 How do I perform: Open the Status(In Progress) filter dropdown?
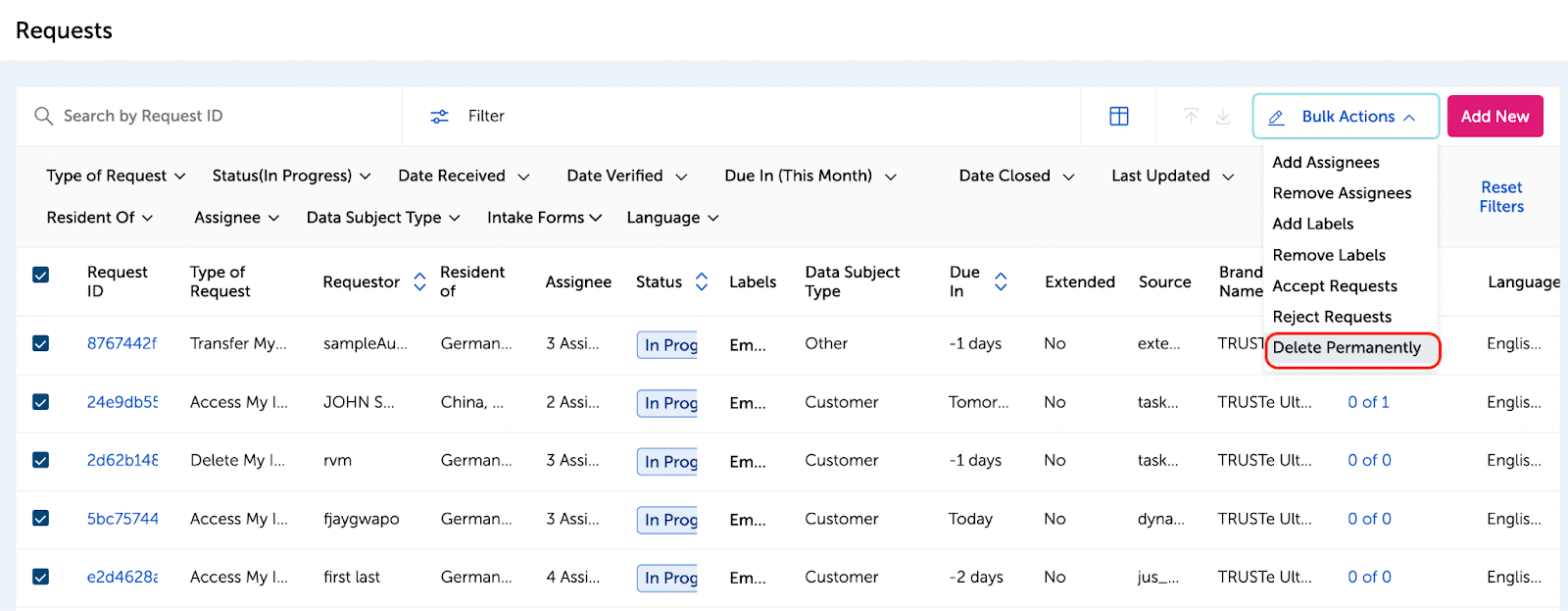[291, 176]
